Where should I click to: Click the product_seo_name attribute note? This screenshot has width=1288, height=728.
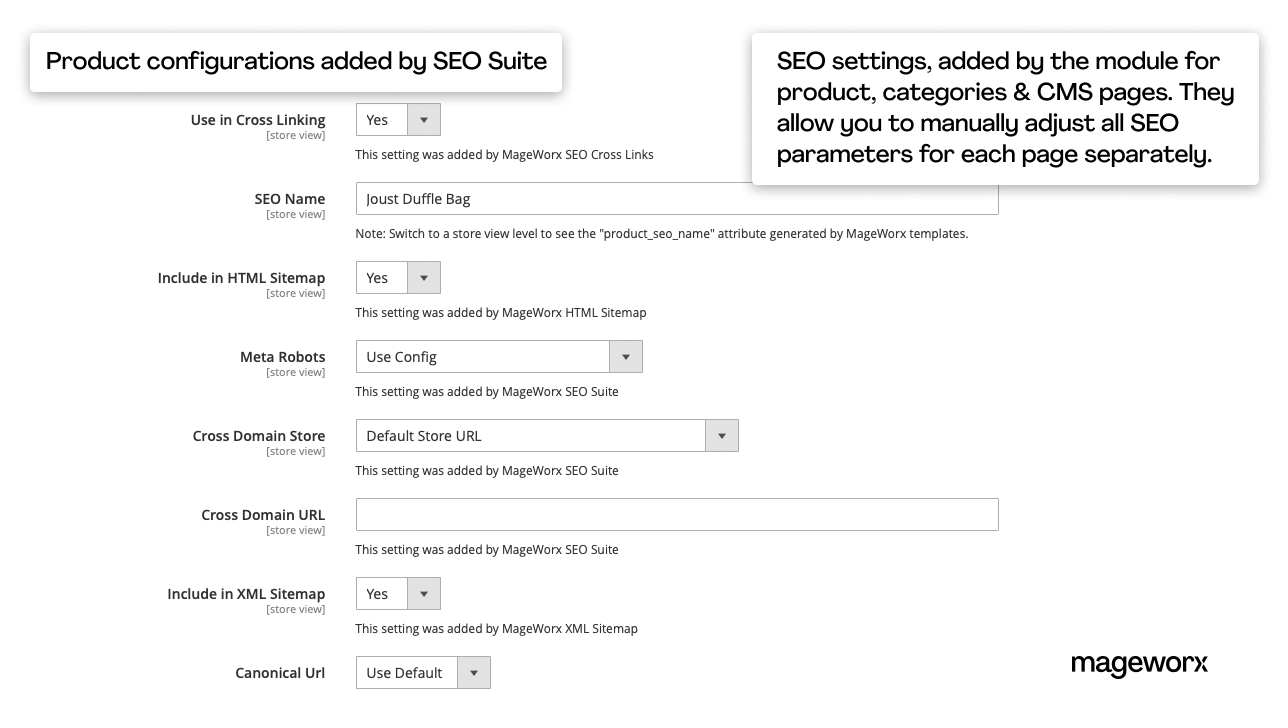click(x=662, y=233)
